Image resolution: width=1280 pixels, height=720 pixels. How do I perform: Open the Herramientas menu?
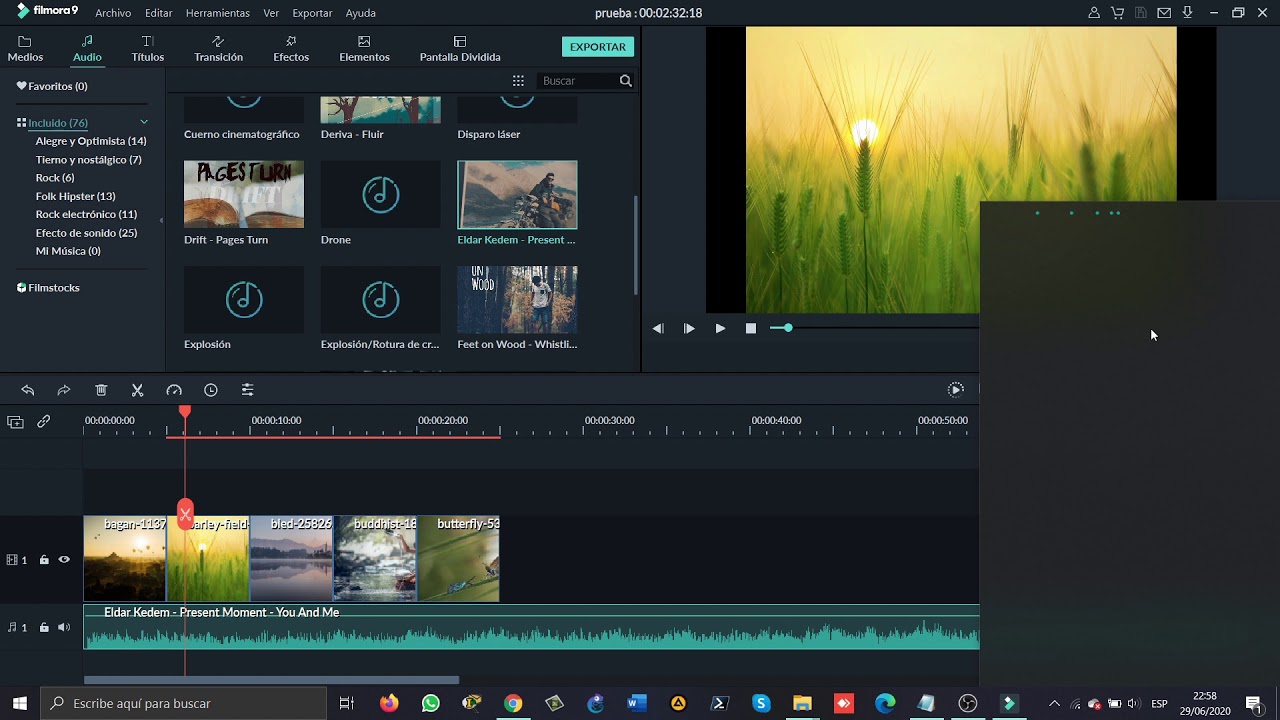pyautogui.click(x=218, y=13)
